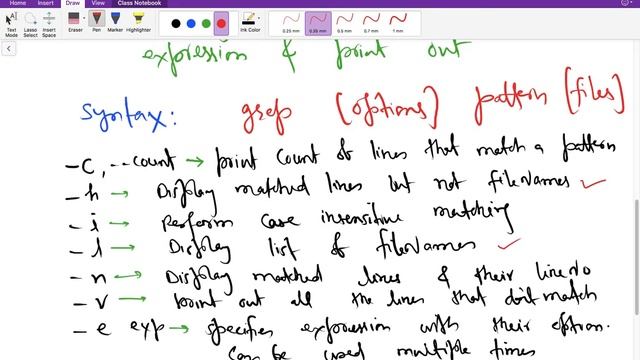Open the Ink Color picker
Image resolution: width=640 pixels, height=360 pixels.
click(249, 22)
